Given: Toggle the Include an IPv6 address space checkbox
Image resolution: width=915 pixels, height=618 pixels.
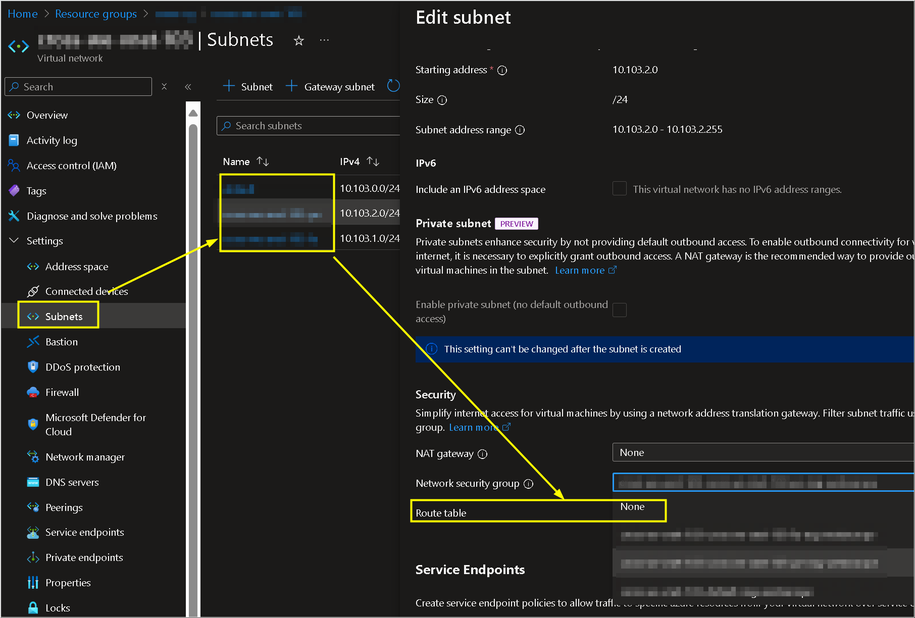Looking at the screenshot, I should tap(619, 188).
